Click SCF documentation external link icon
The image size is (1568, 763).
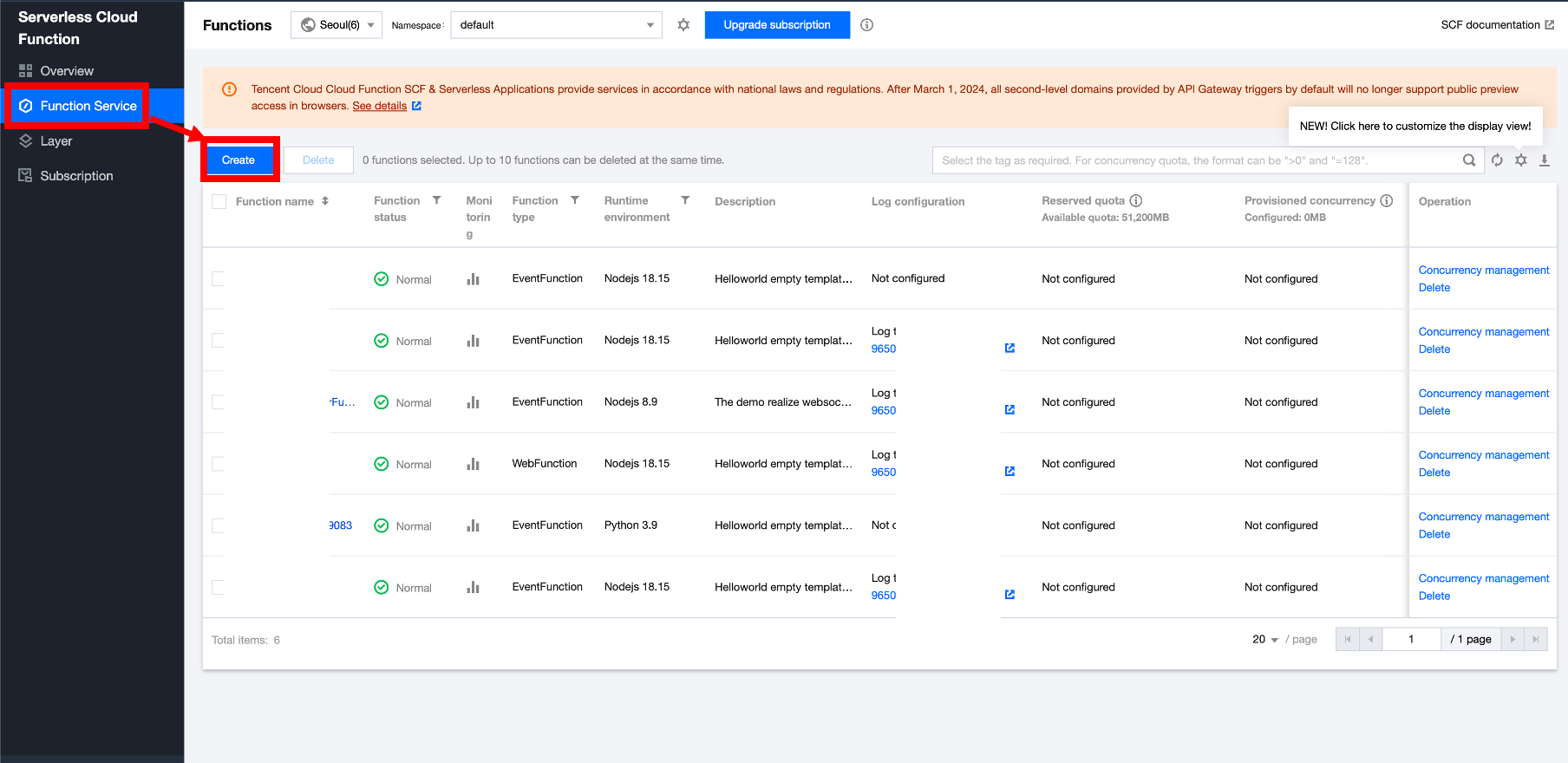click(1550, 25)
